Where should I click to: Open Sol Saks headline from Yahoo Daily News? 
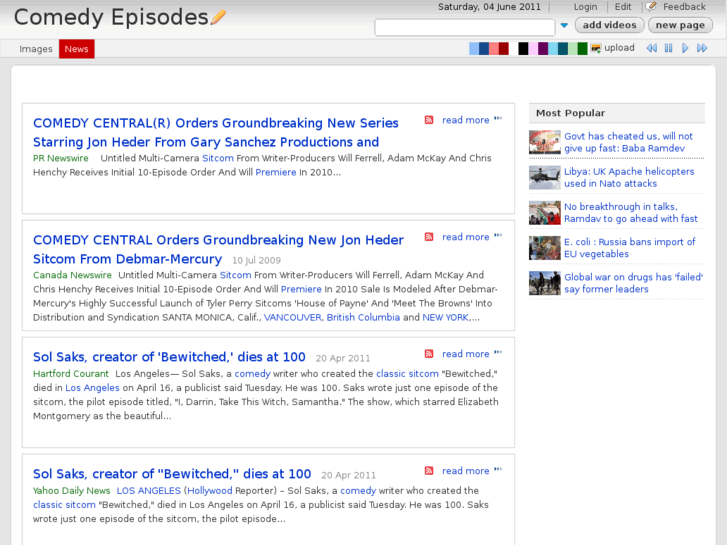click(172, 474)
